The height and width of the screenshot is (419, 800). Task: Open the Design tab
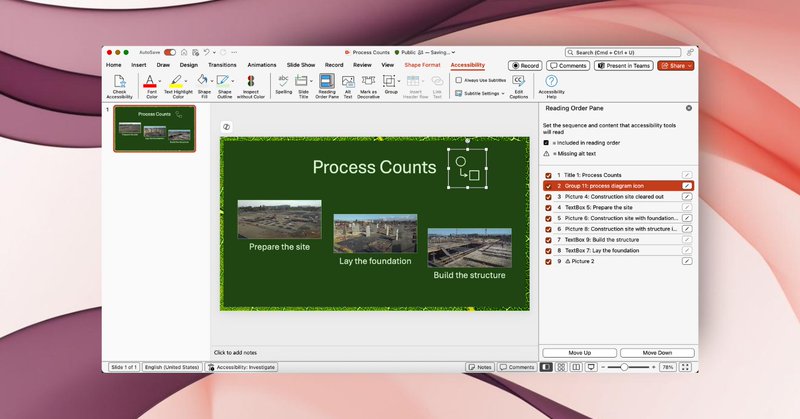point(188,65)
